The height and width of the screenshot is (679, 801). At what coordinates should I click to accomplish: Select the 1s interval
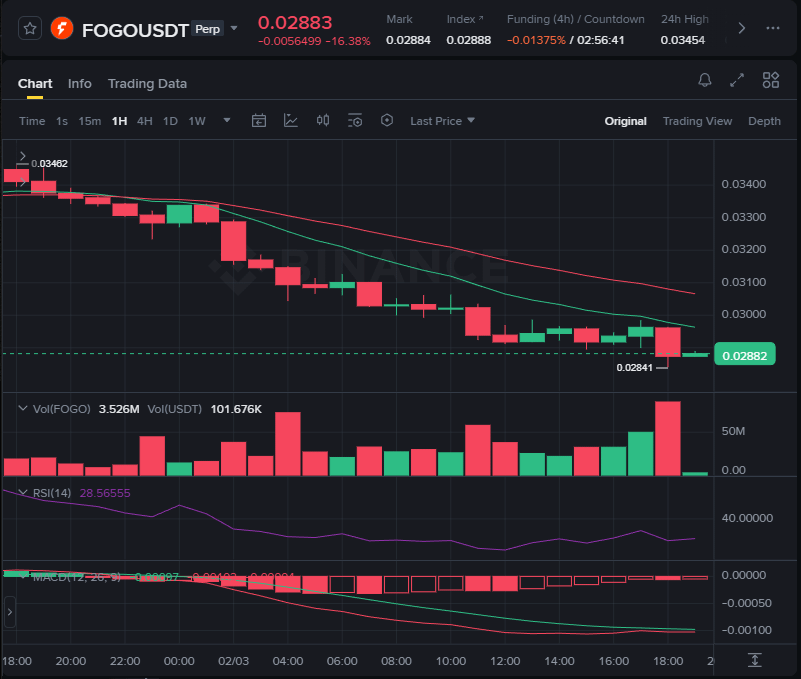click(x=62, y=121)
